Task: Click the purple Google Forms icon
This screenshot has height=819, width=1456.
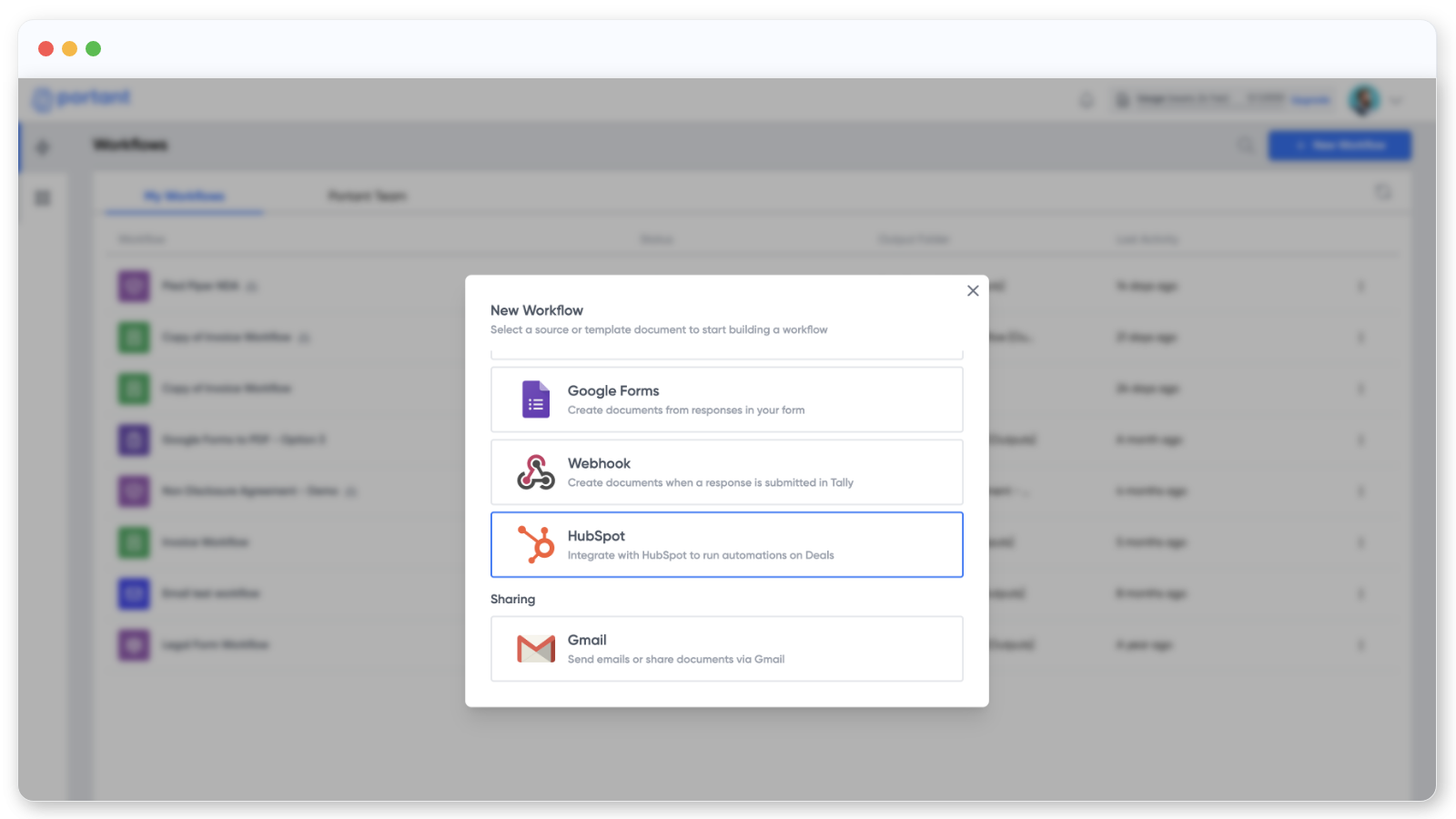Action: 535,399
